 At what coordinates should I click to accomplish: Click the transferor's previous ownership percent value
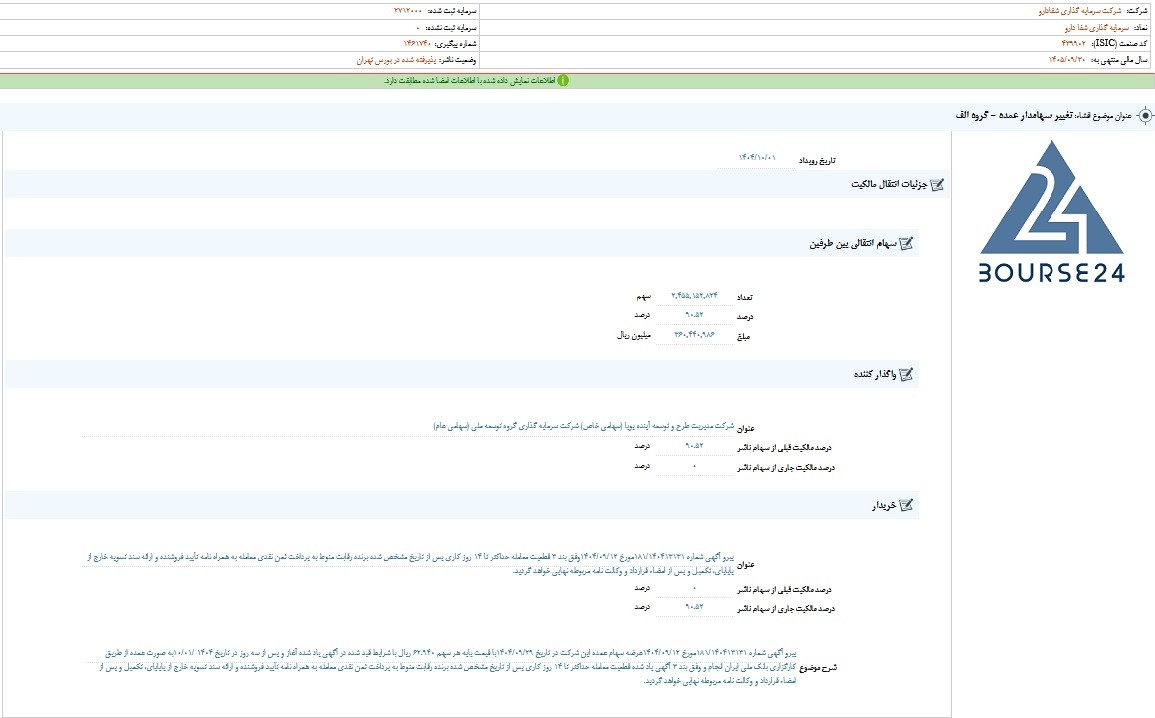pyautogui.click(x=694, y=446)
